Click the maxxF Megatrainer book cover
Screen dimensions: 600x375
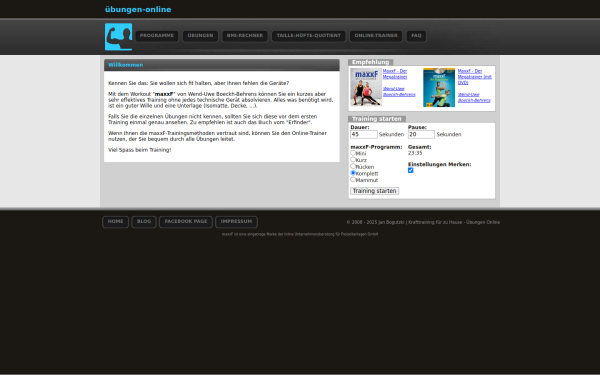tap(366, 87)
